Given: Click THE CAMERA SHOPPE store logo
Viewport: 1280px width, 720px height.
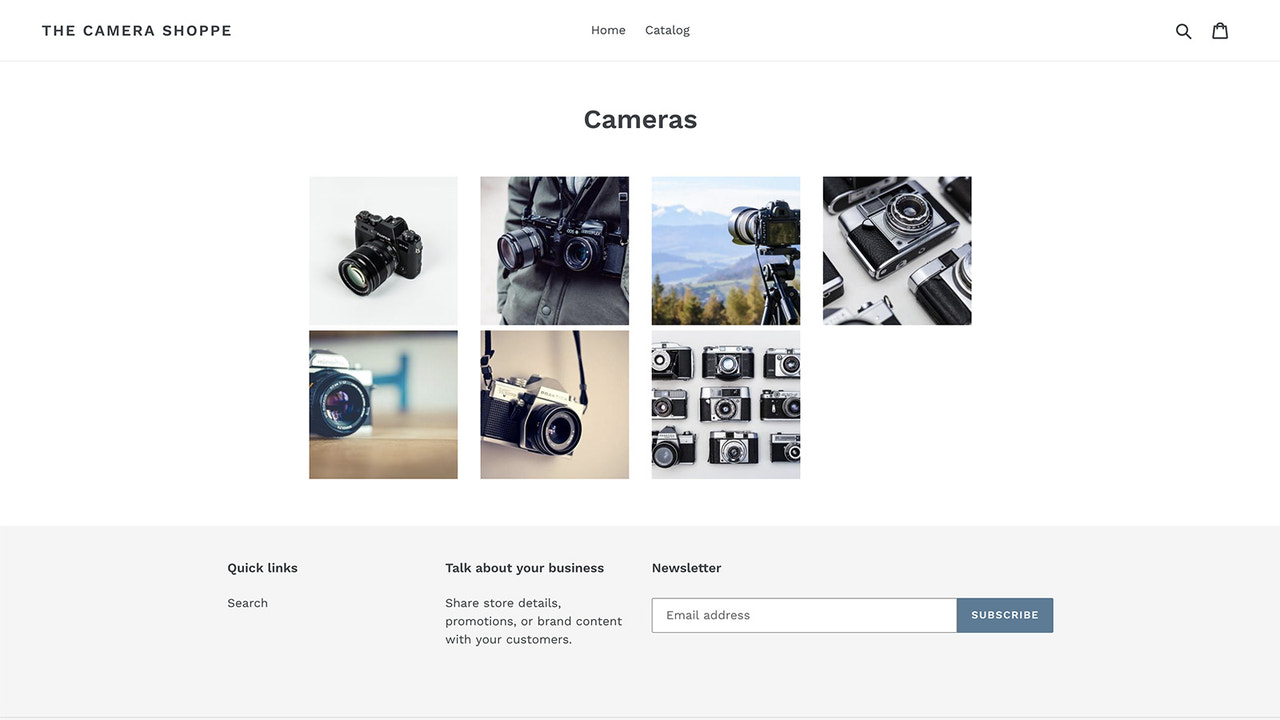Looking at the screenshot, I should [x=136, y=30].
